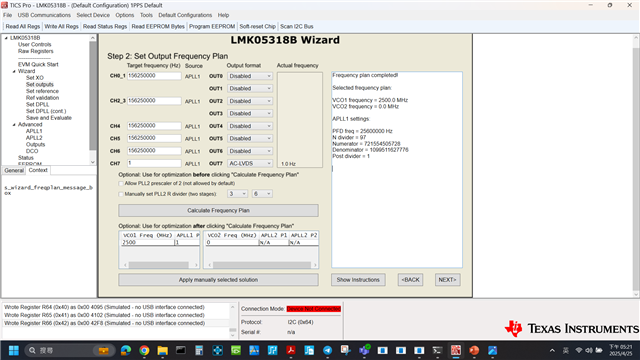The height and width of the screenshot is (360, 640).
Task: Open the Options menu
Action: (124, 15)
